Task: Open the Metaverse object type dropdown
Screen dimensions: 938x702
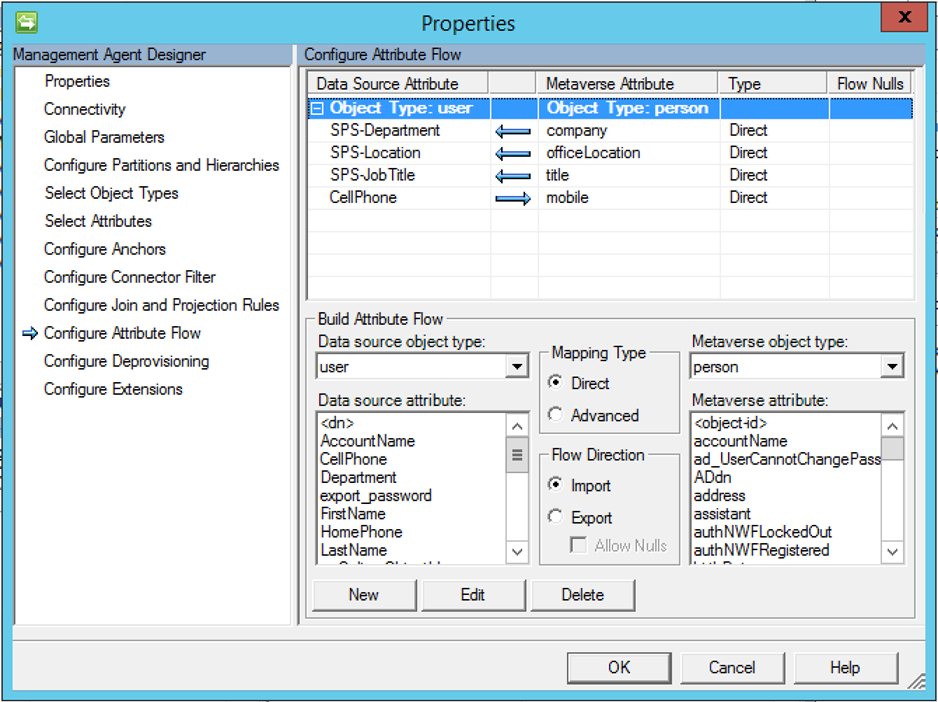Action: [892, 367]
